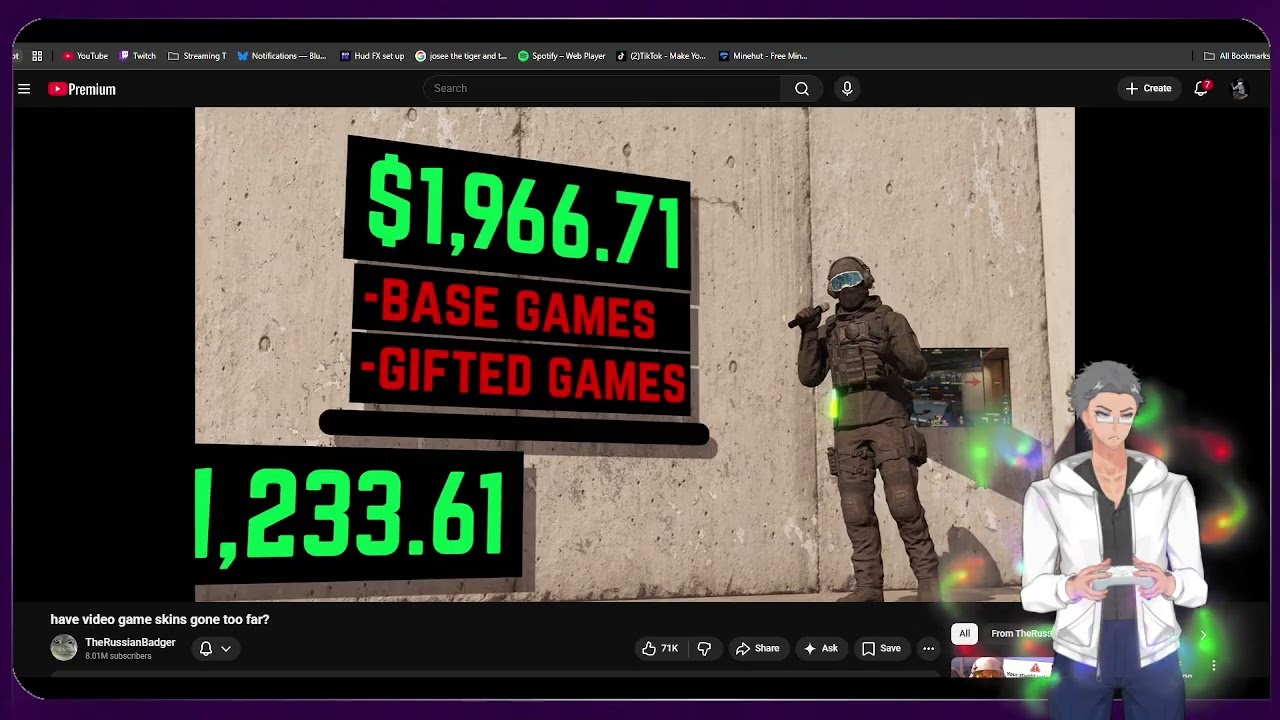Screen dimensions: 1280x720
Task: Share the video
Action: tap(757, 649)
